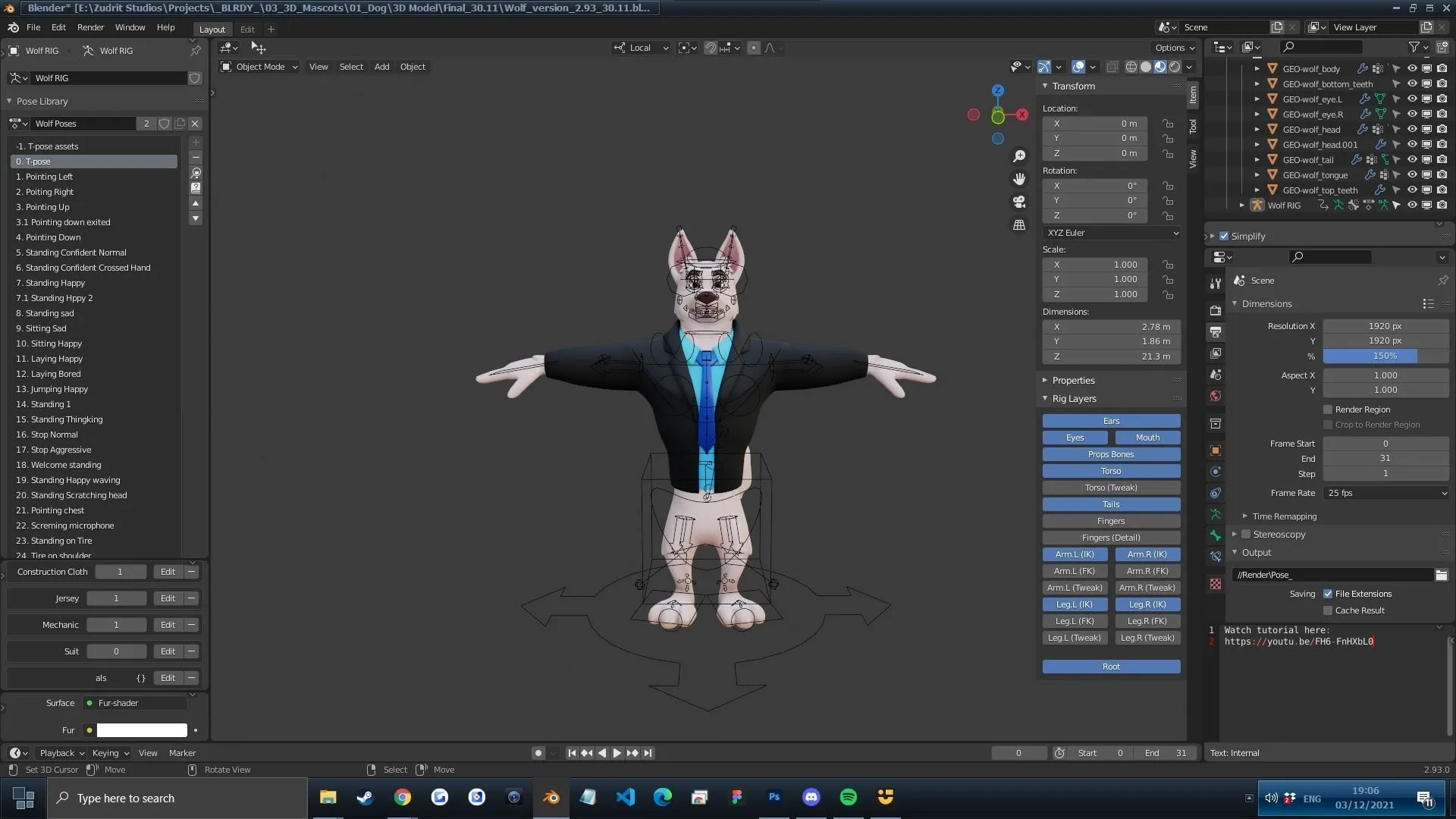The image size is (1456, 819).
Task: Uncheck File Extensions under Saving
Action: tap(1329, 594)
